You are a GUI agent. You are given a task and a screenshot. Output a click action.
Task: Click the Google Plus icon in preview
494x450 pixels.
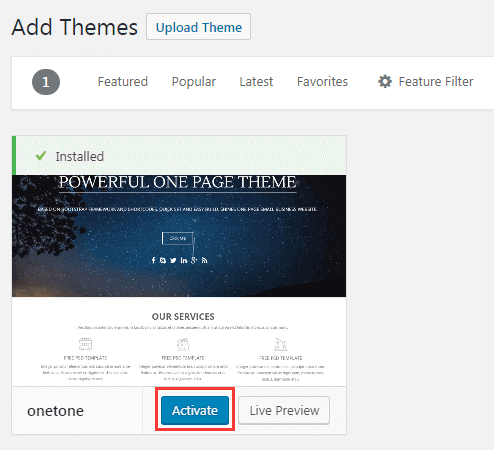pyautogui.click(x=194, y=260)
